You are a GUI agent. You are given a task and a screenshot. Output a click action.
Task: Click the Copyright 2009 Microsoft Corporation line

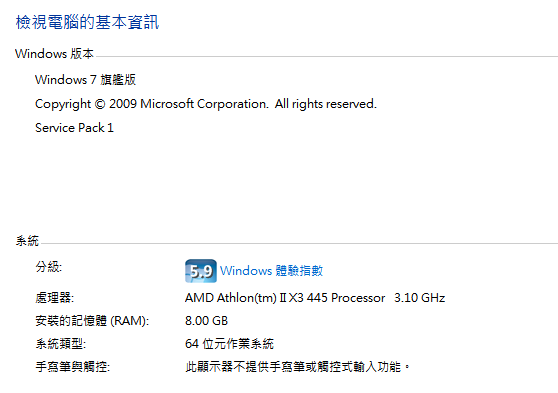206,104
